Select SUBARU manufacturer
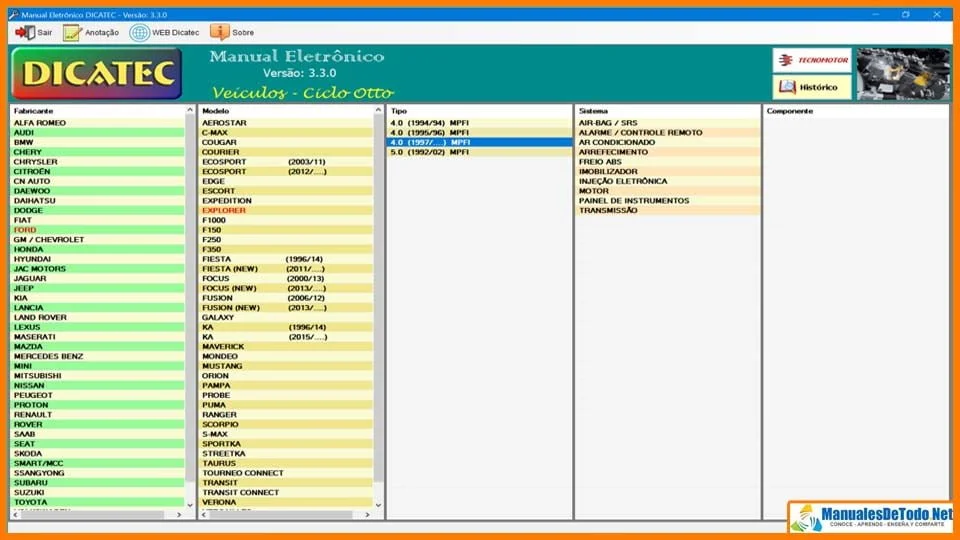This screenshot has height=540, width=960. coord(98,483)
